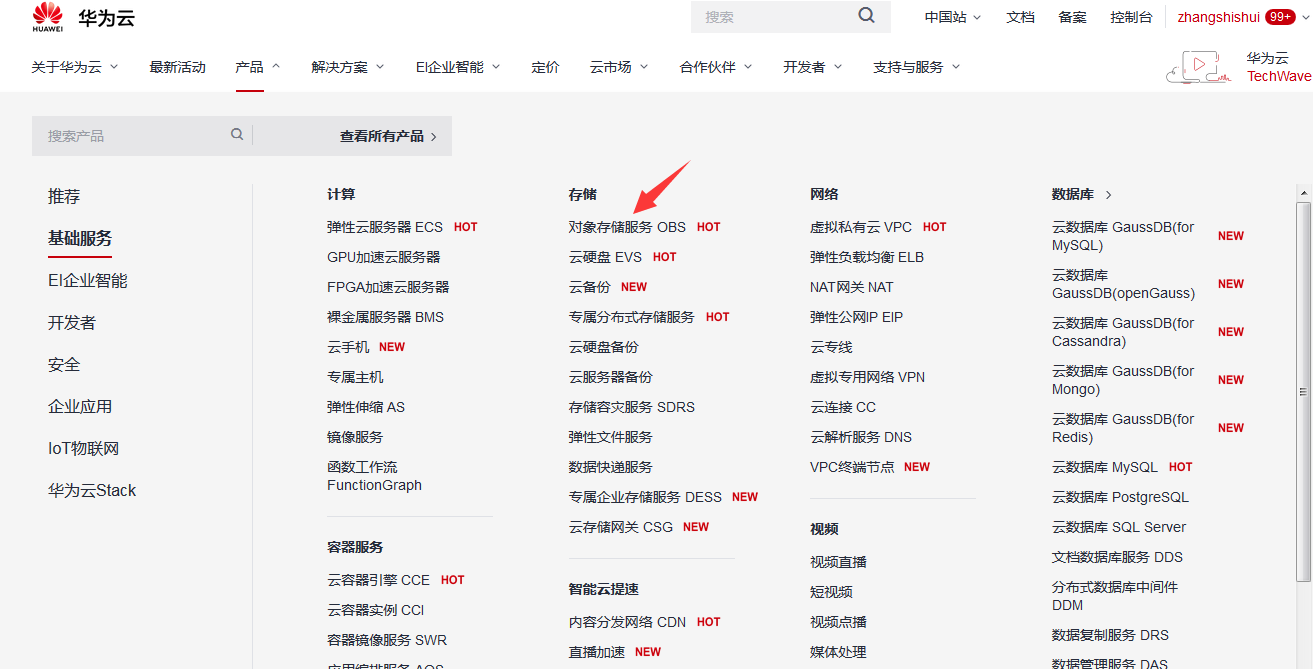
Task: Select the IoT物联网 category
Action: 83,449
